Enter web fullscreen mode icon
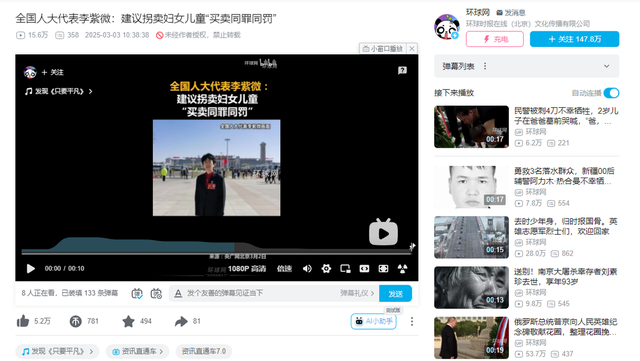640x361 pixels. [x=383, y=269]
